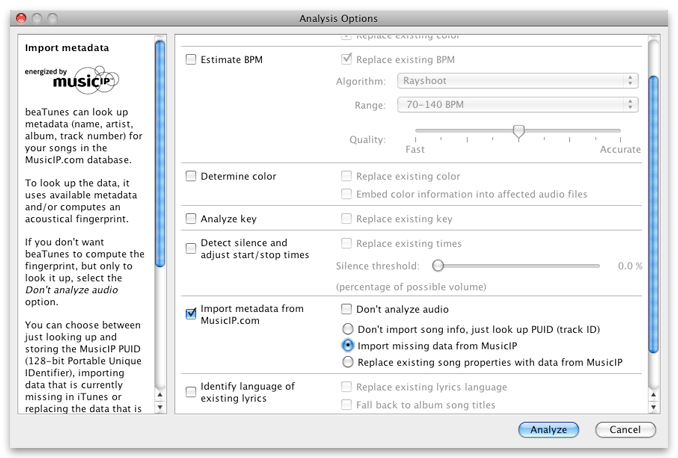This screenshot has width=678, height=458.
Task: Click the Cancel button
Action: click(625, 429)
